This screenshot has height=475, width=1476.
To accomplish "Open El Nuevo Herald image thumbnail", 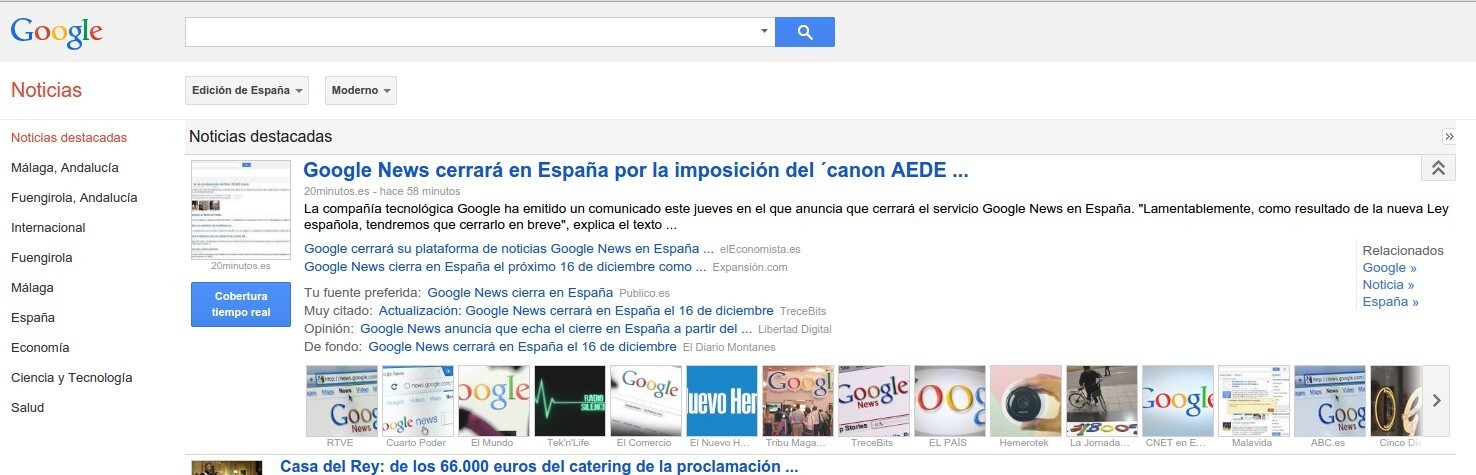I will 722,401.
